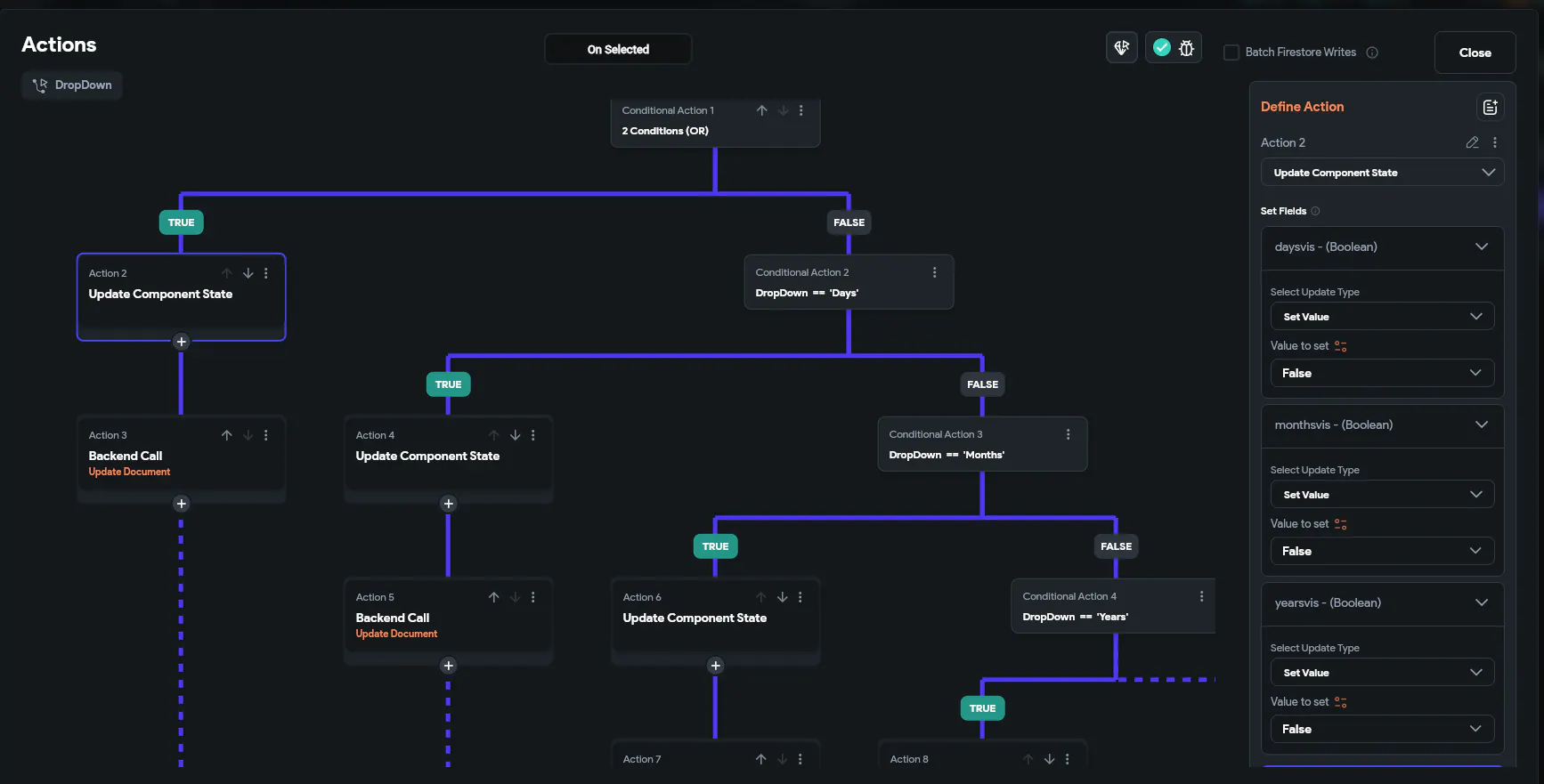
Task: Click the notes icon beside Define Action
Action: 1490,107
